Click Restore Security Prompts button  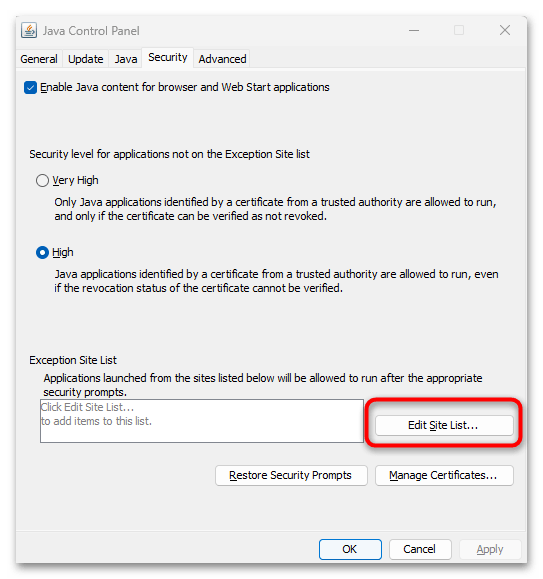coord(291,475)
